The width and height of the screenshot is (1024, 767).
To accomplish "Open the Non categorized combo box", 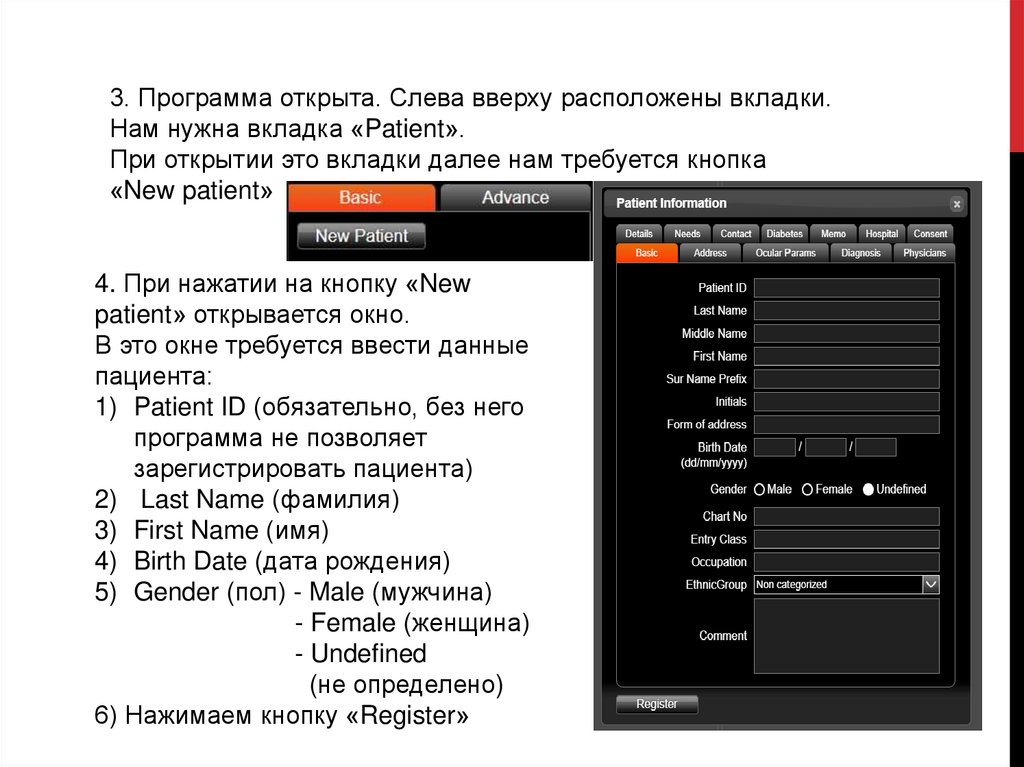I will [x=838, y=584].
